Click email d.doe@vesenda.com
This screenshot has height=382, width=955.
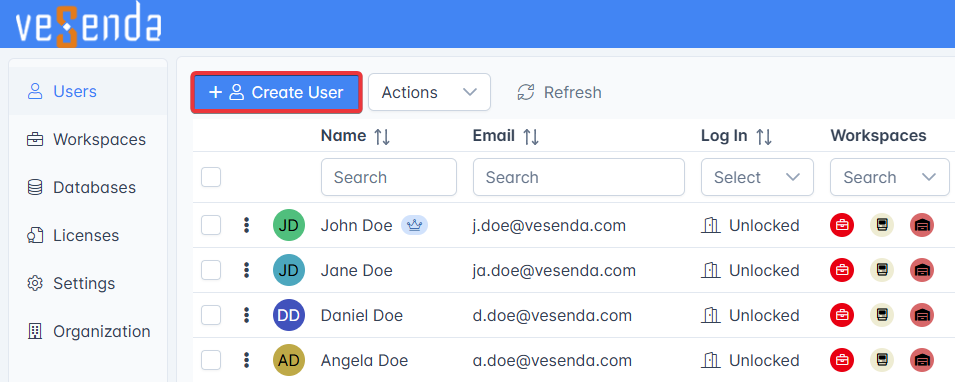click(x=552, y=315)
